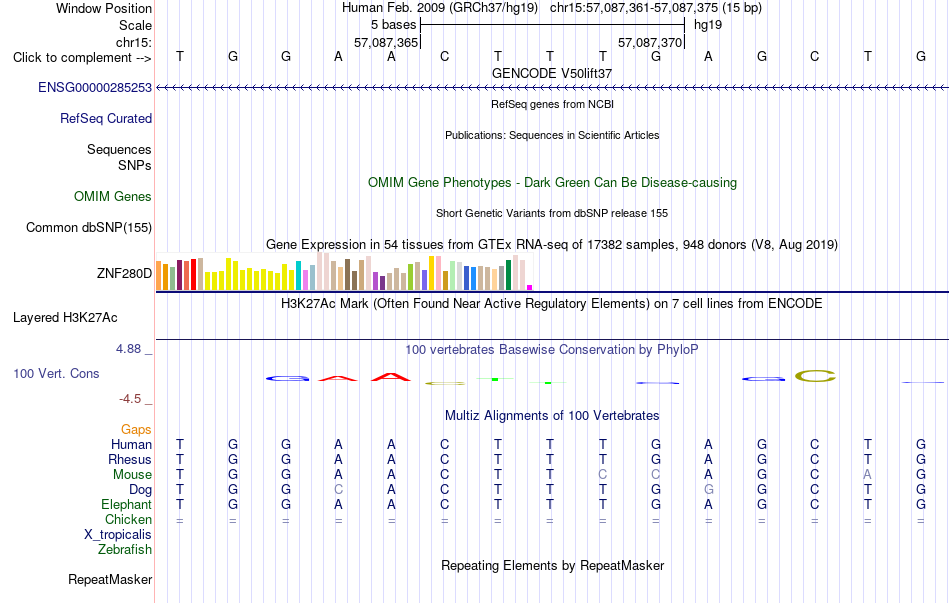950x603 pixels.
Task: Open 'Publications: Sequences in Scientific Articles' title
Action: [552, 135]
